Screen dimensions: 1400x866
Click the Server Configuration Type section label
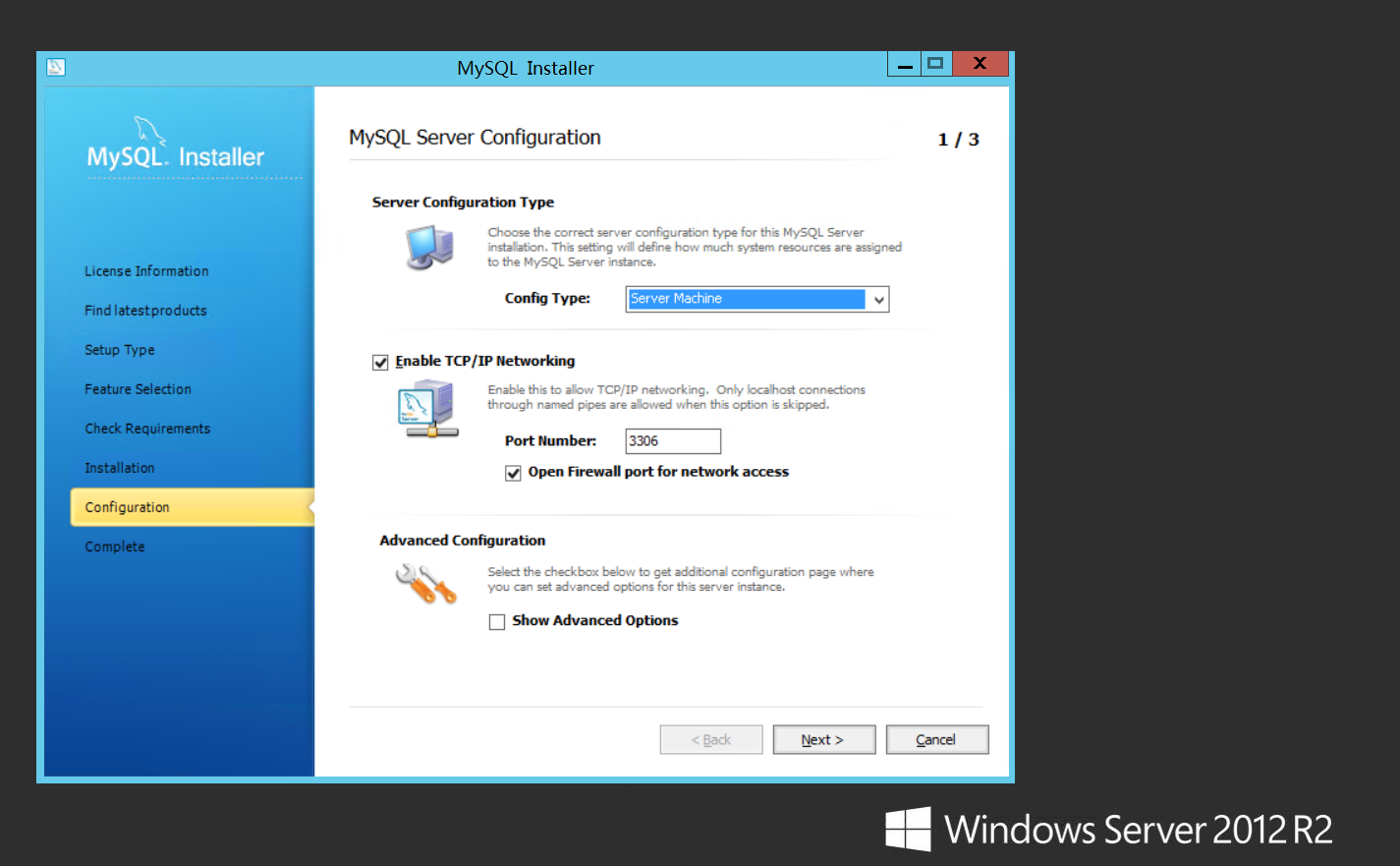coord(463,202)
